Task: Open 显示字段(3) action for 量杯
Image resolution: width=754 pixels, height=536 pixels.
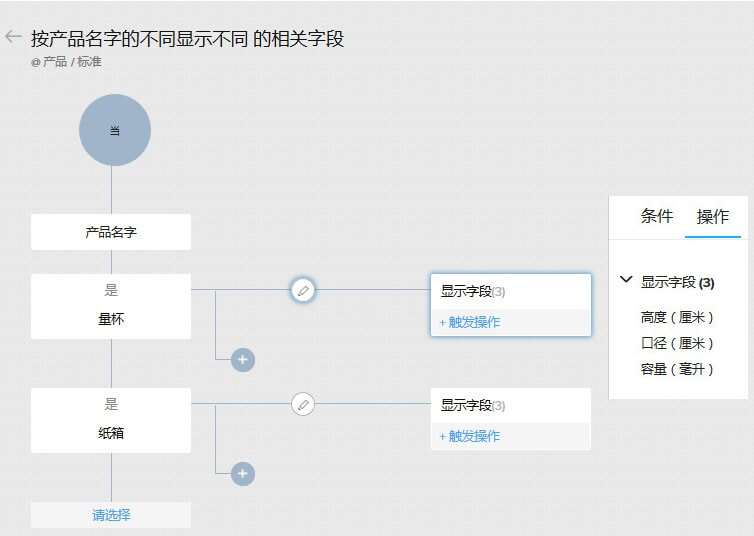Action: pyautogui.click(x=473, y=291)
